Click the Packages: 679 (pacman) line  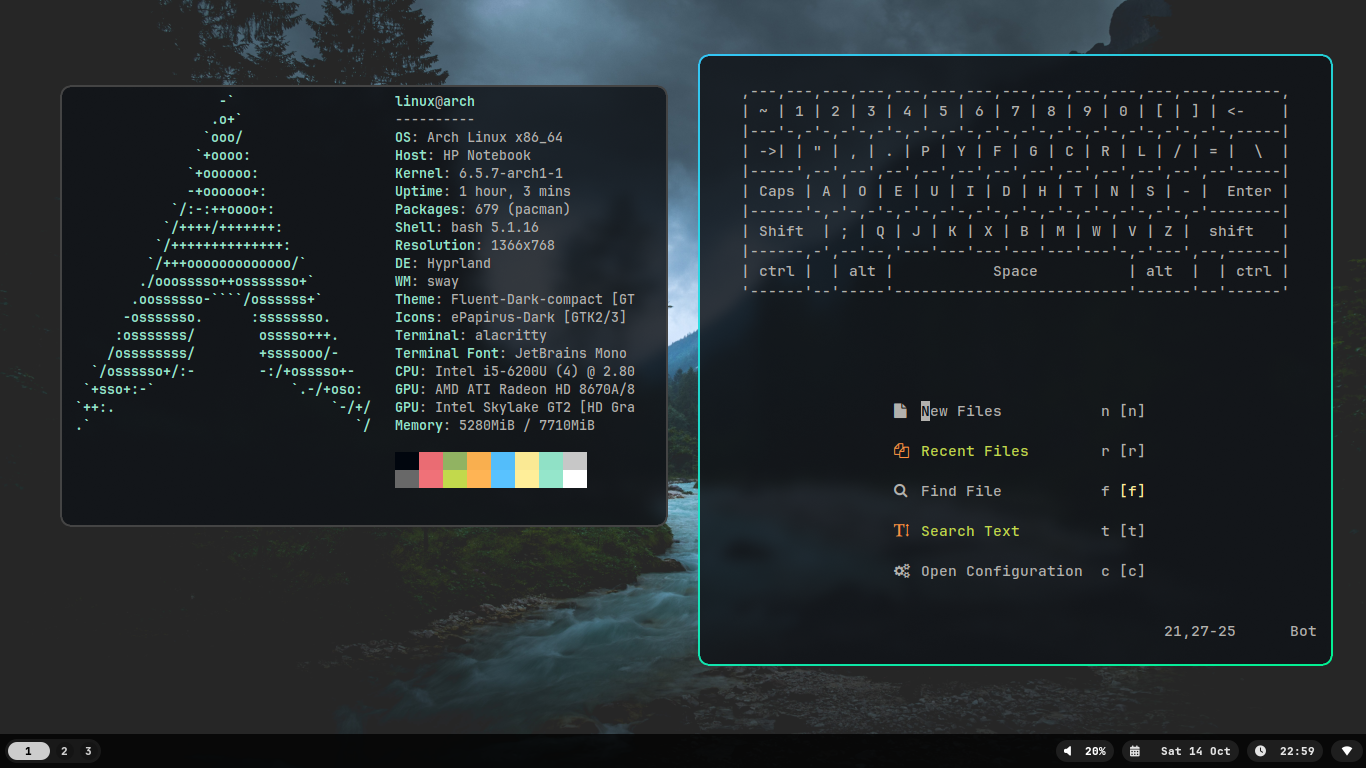[x=483, y=209]
